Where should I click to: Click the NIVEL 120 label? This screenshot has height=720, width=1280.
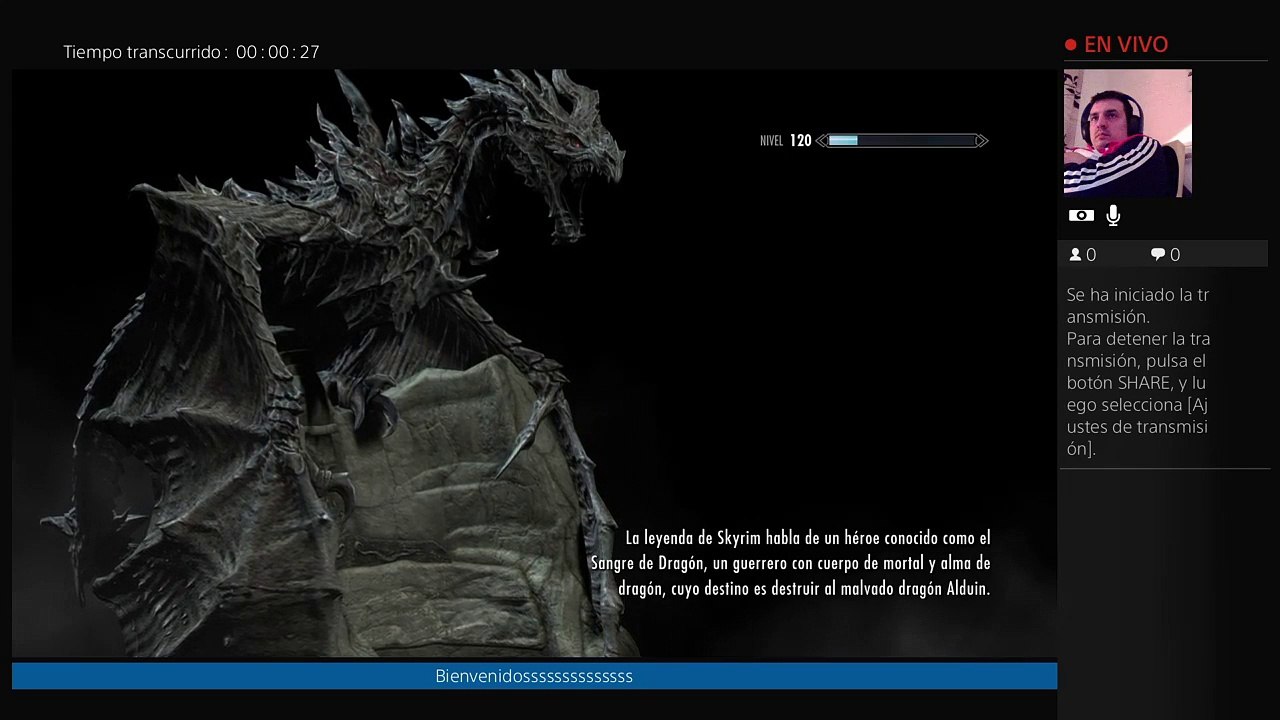click(x=785, y=141)
